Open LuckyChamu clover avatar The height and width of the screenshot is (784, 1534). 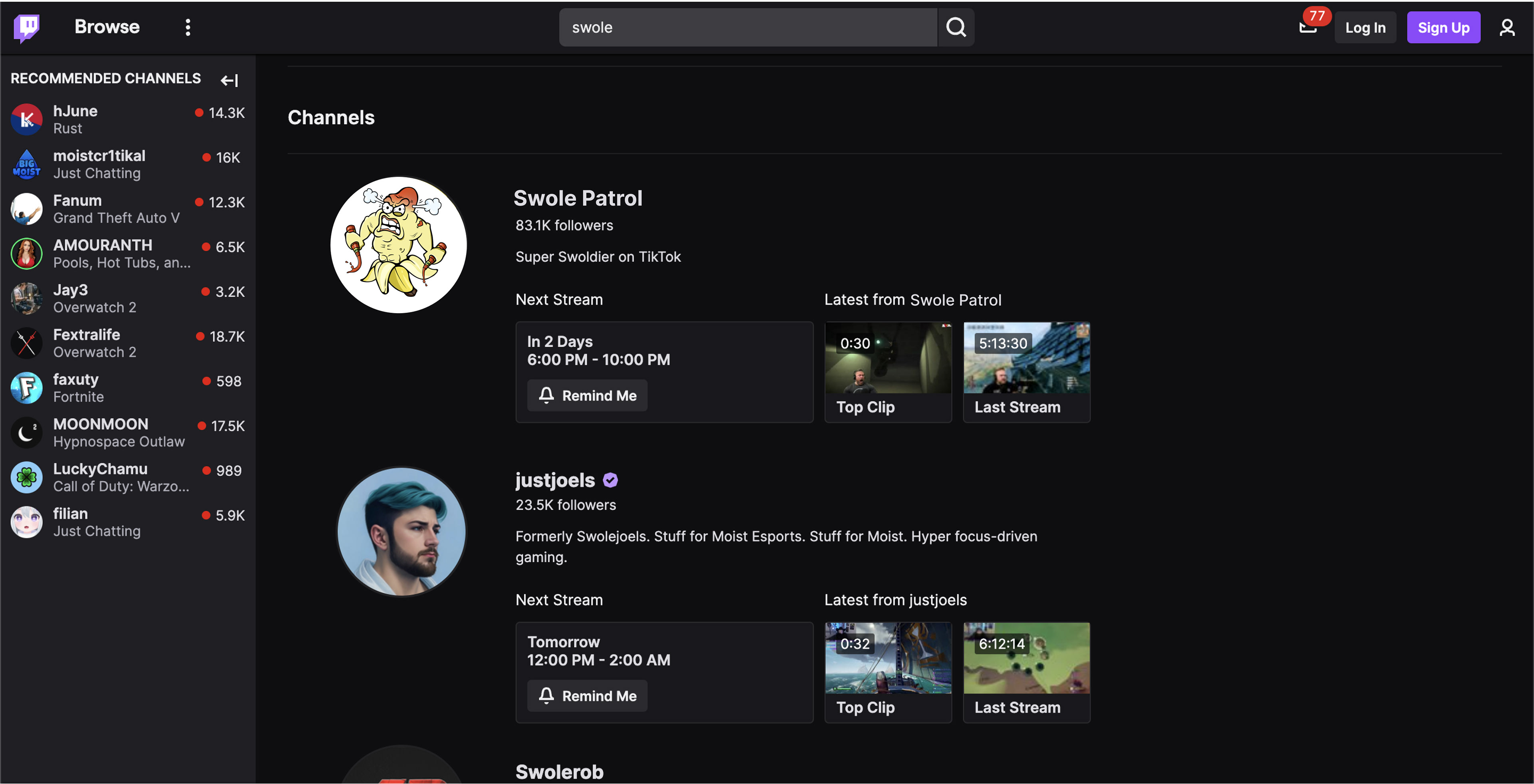[26, 477]
